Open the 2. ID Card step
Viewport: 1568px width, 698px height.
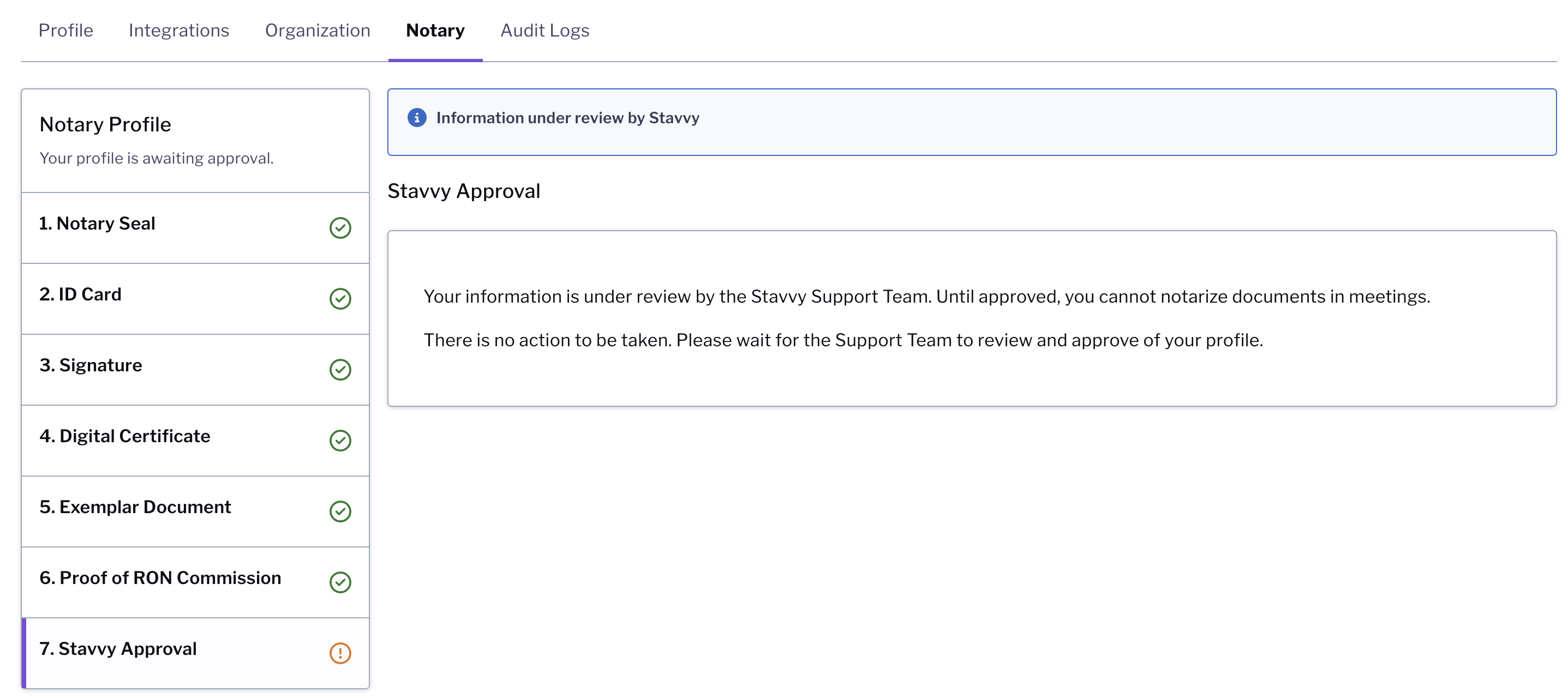tap(195, 299)
